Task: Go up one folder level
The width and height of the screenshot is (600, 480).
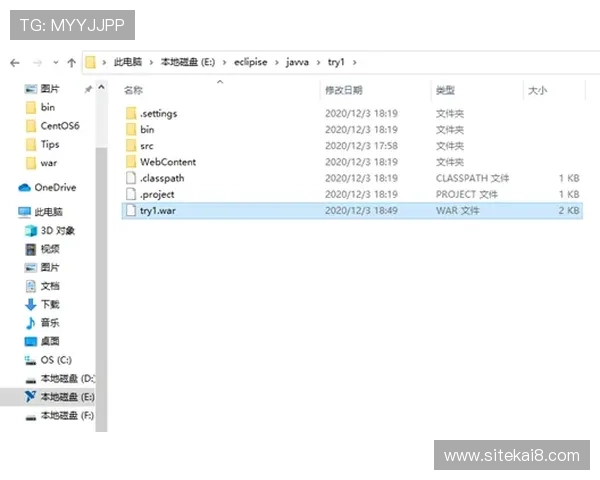Action: click(x=72, y=63)
